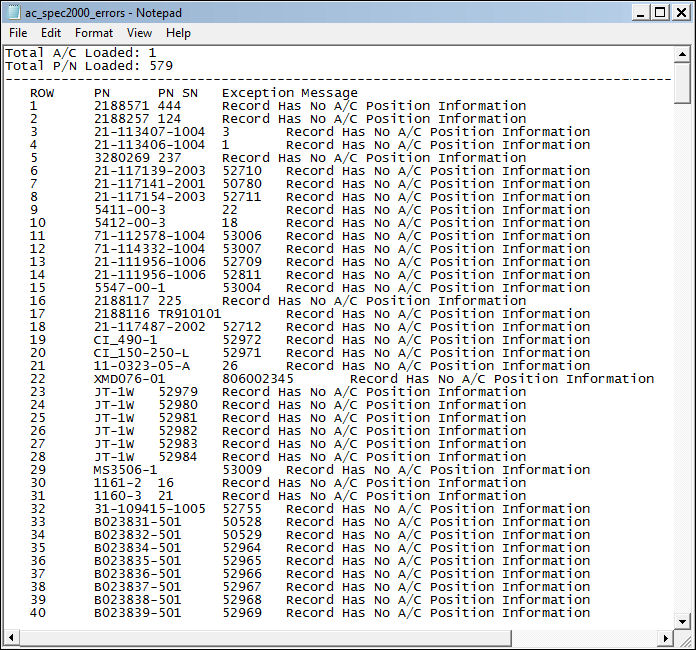Screen dimensions: 696x650
Task: Click part number B023832-501
Action: pos(138,534)
